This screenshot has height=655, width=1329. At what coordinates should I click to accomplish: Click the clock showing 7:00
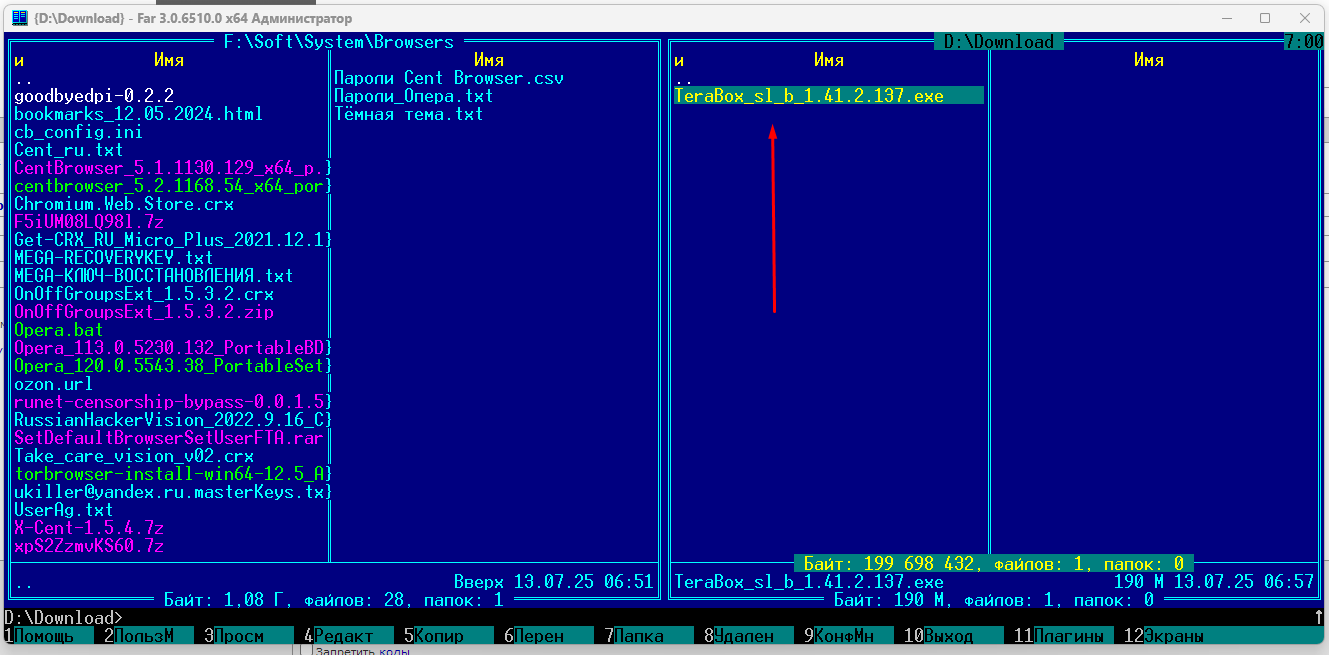pos(1303,42)
